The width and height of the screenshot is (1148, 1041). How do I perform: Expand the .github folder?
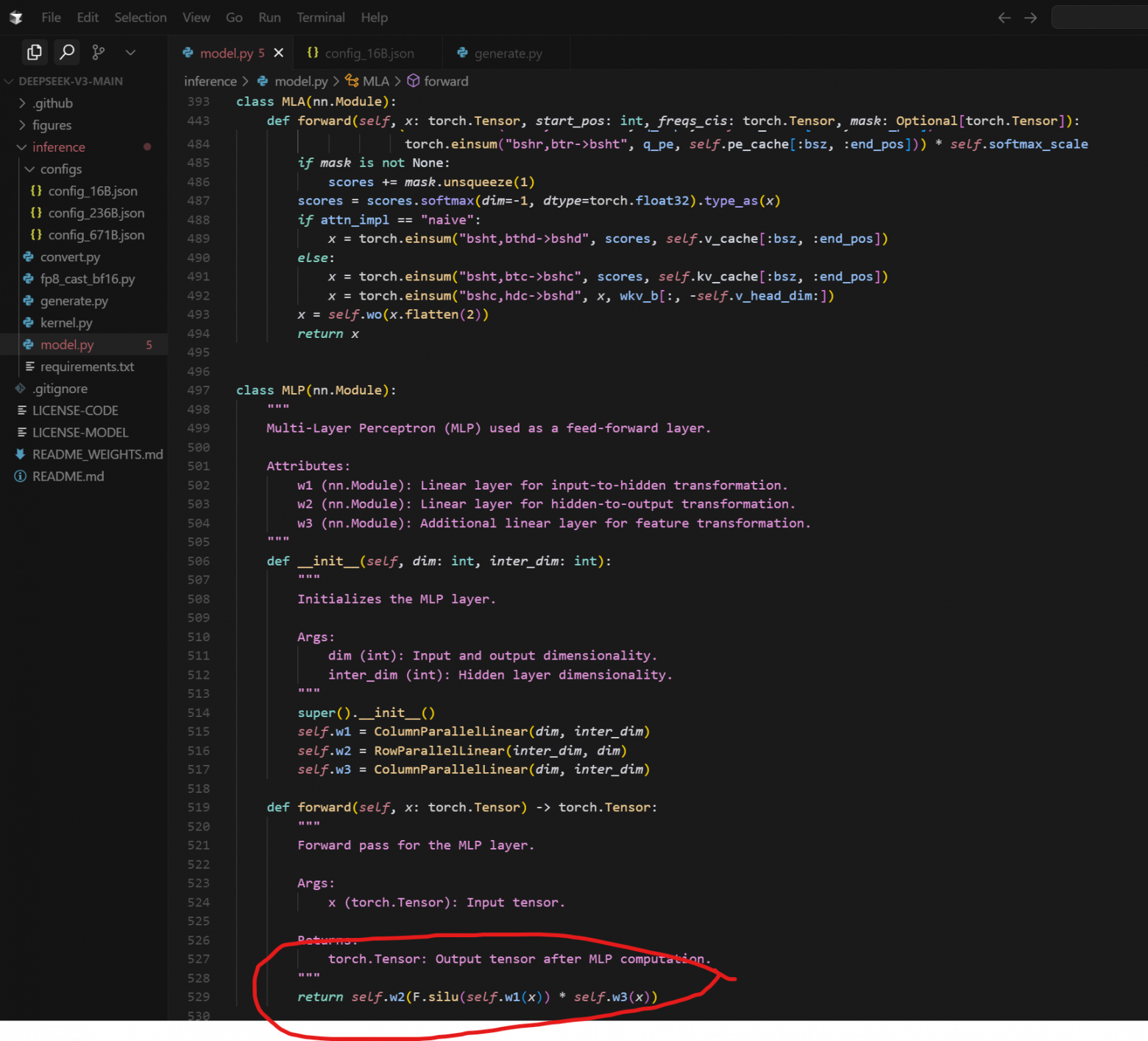coord(52,103)
